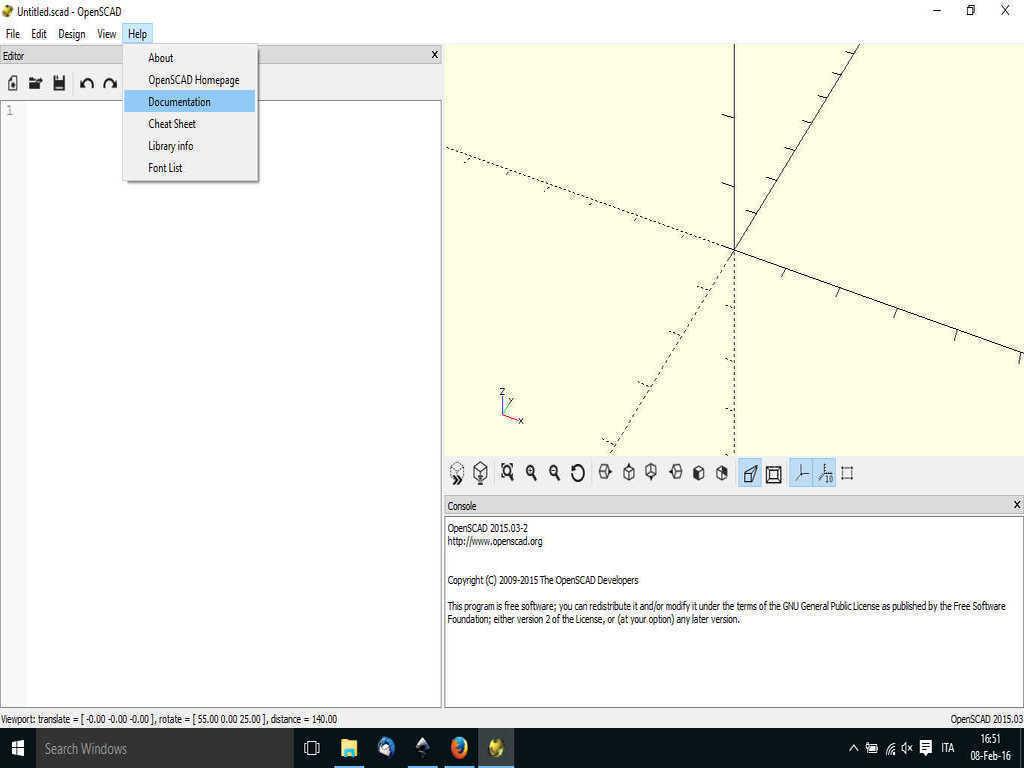The height and width of the screenshot is (768, 1024).
Task: Run Preview with the double-chevron cube icon
Action: tap(457, 473)
